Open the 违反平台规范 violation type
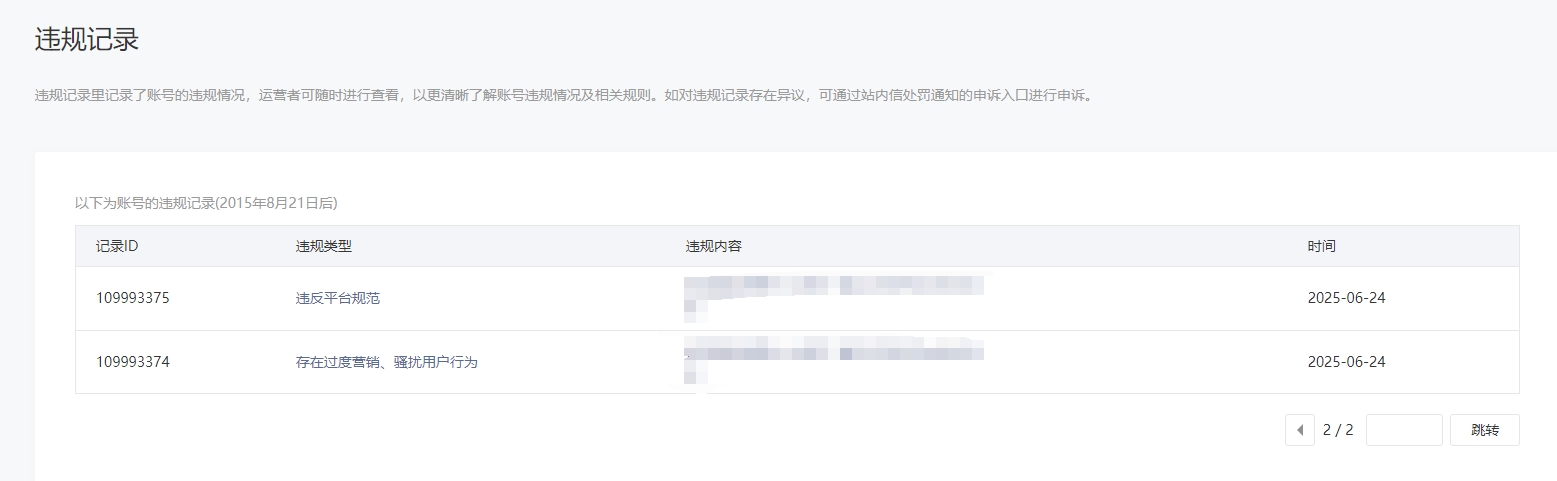This screenshot has height=481, width=1557. click(338, 298)
